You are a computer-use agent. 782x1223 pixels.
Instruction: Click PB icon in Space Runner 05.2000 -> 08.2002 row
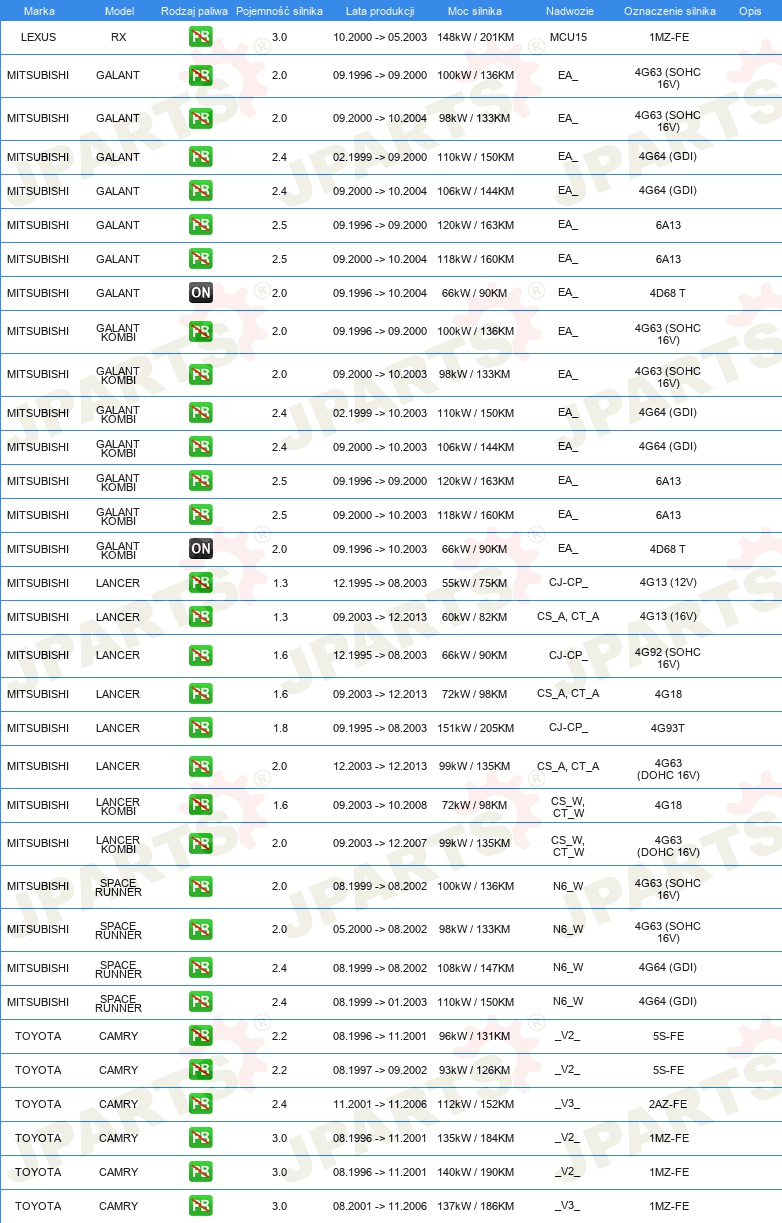(x=200, y=930)
